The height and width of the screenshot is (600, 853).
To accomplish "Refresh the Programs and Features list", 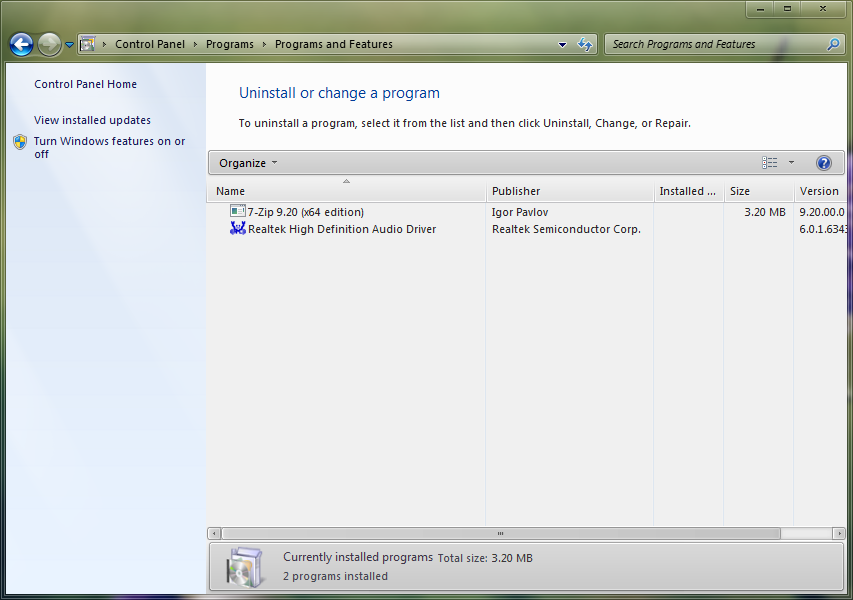I will click(x=585, y=44).
